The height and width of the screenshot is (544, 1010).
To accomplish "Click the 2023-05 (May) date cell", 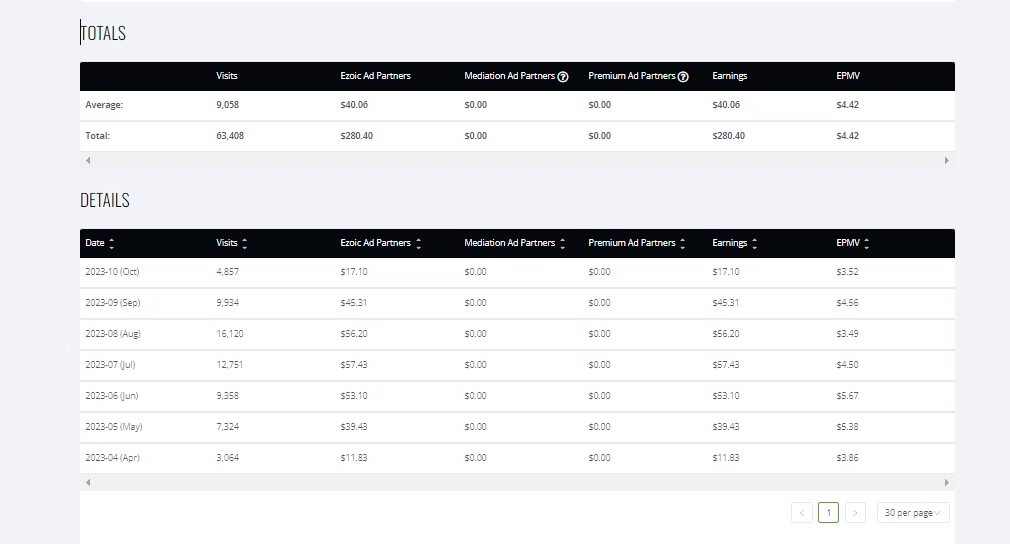I will (113, 426).
